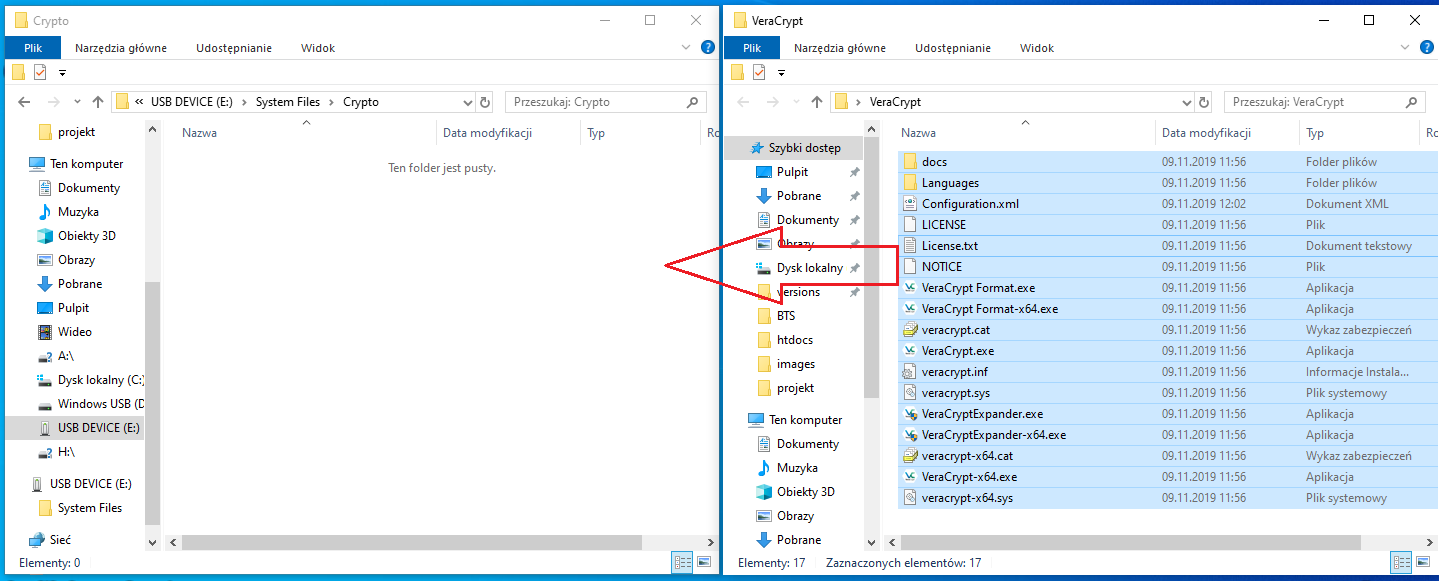
Task: Click the Plik button in VeraCrypt window
Action: coord(752,48)
